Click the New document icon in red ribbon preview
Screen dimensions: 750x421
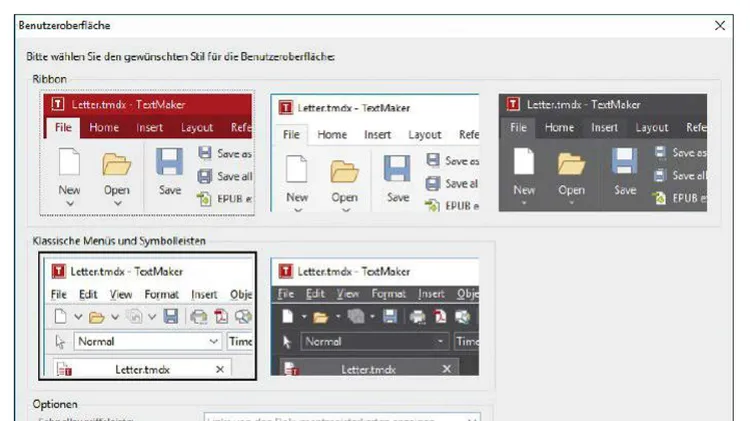[x=69, y=162]
